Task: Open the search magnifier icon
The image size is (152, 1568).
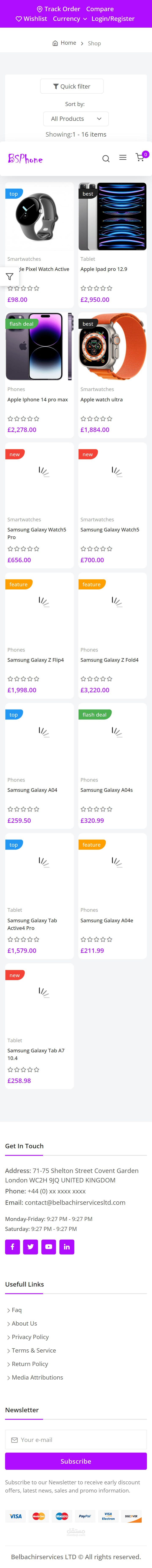Action: point(106,159)
